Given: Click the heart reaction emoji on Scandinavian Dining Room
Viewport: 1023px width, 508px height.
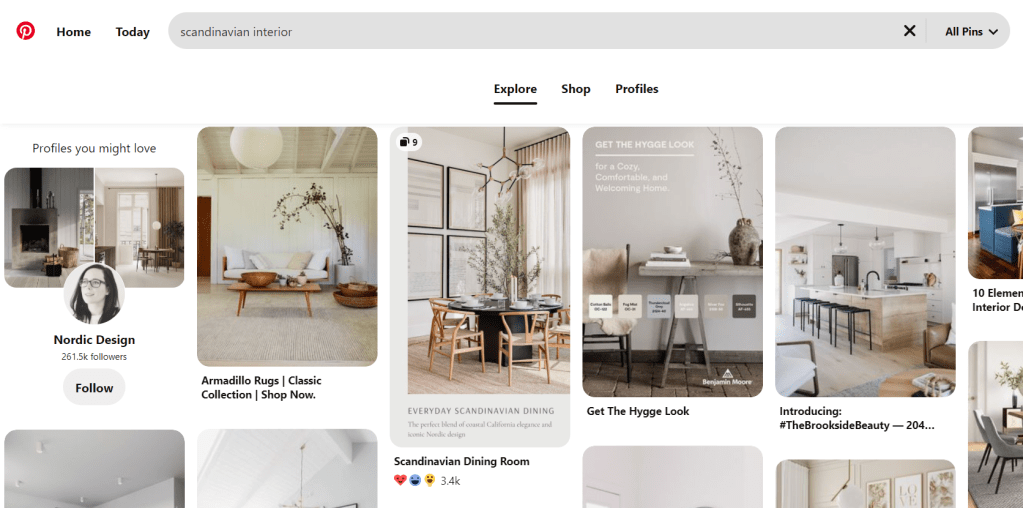Looking at the screenshot, I should [x=400, y=481].
